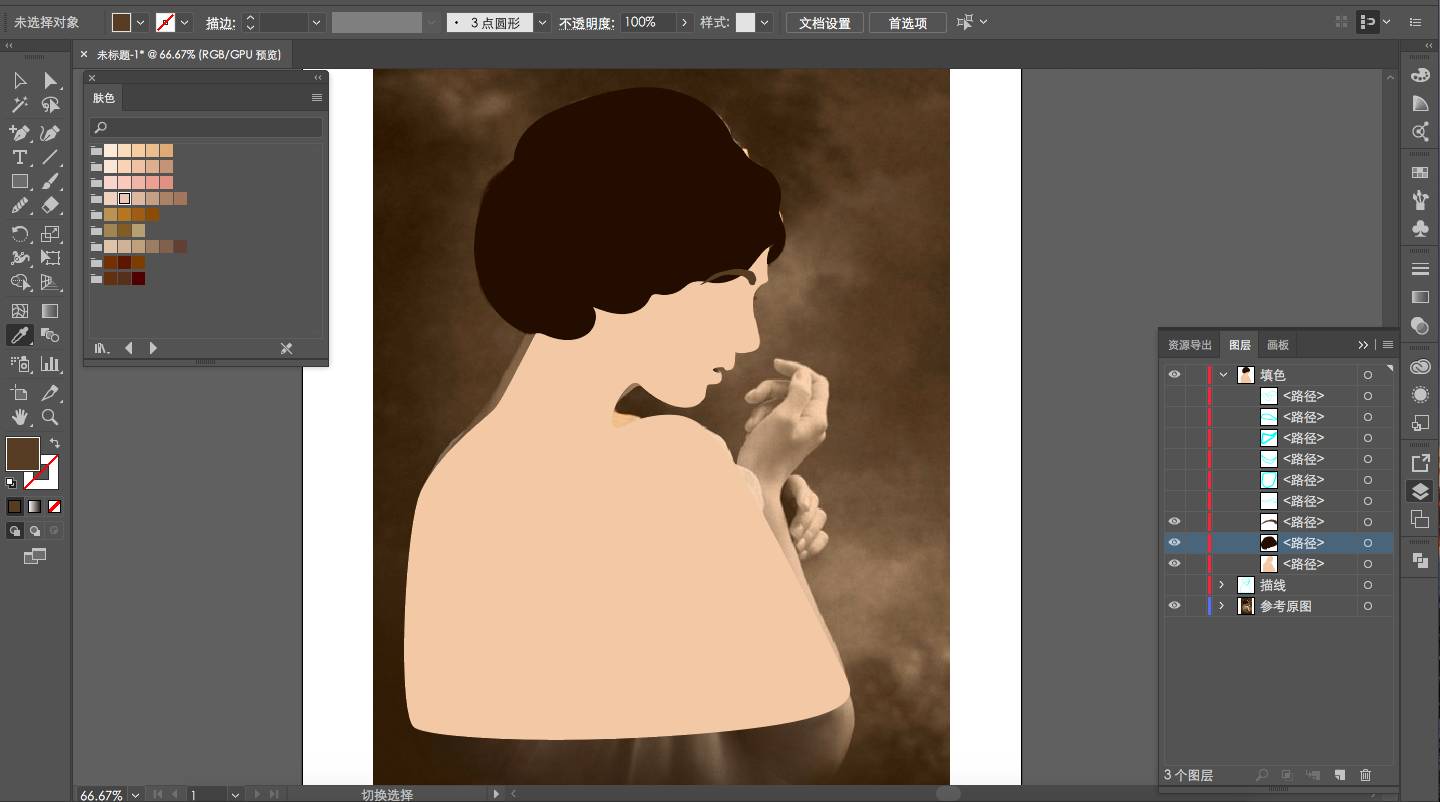The height and width of the screenshot is (802, 1440).
Task: Click the 首选项 button
Action: coord(907,23)
